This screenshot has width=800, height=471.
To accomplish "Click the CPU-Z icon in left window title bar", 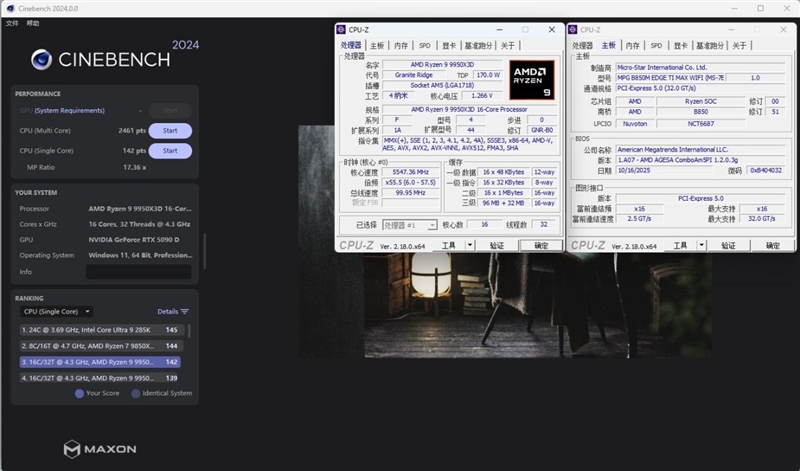I will point(340,30).
